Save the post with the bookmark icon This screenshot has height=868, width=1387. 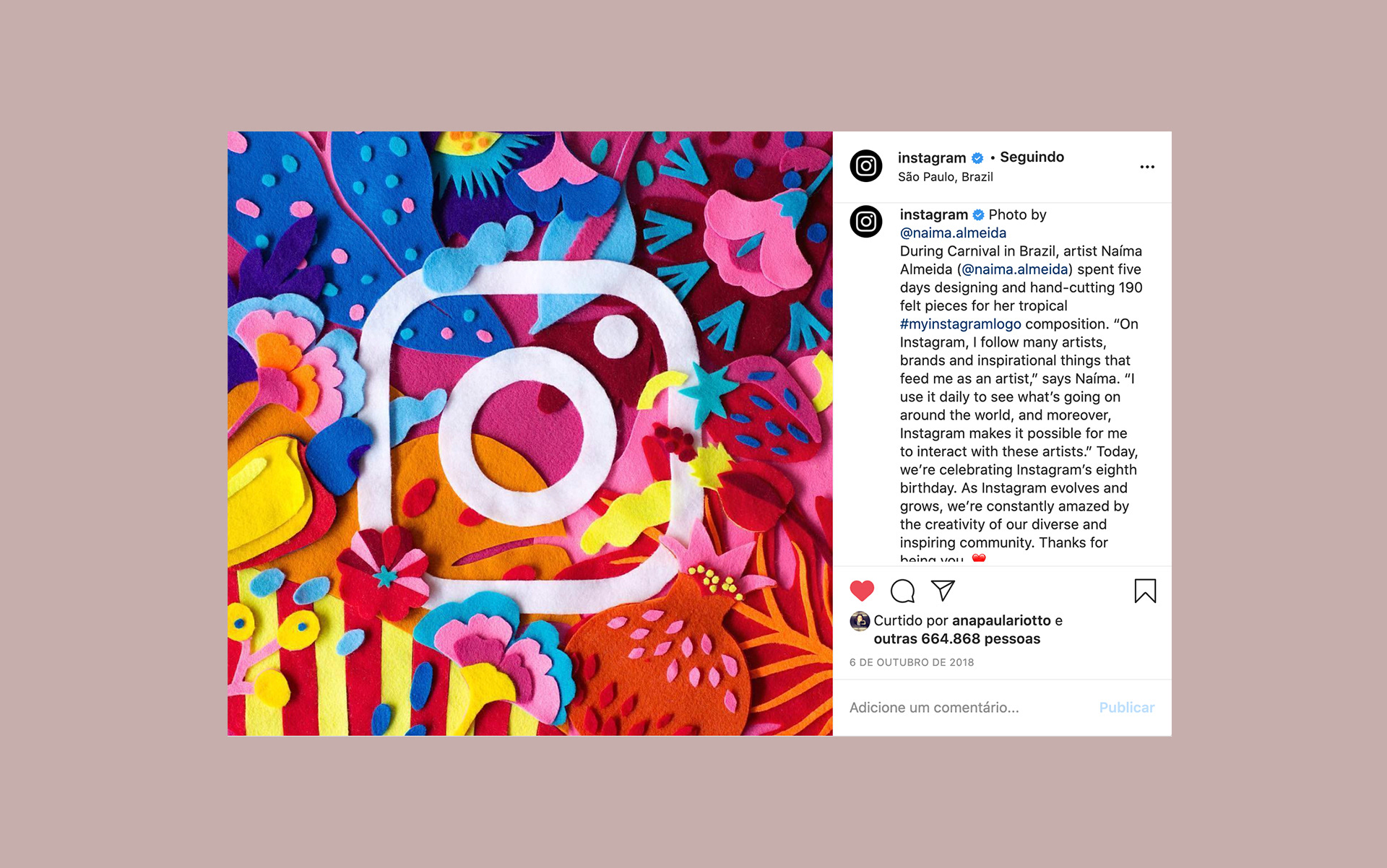point(1145,591)
